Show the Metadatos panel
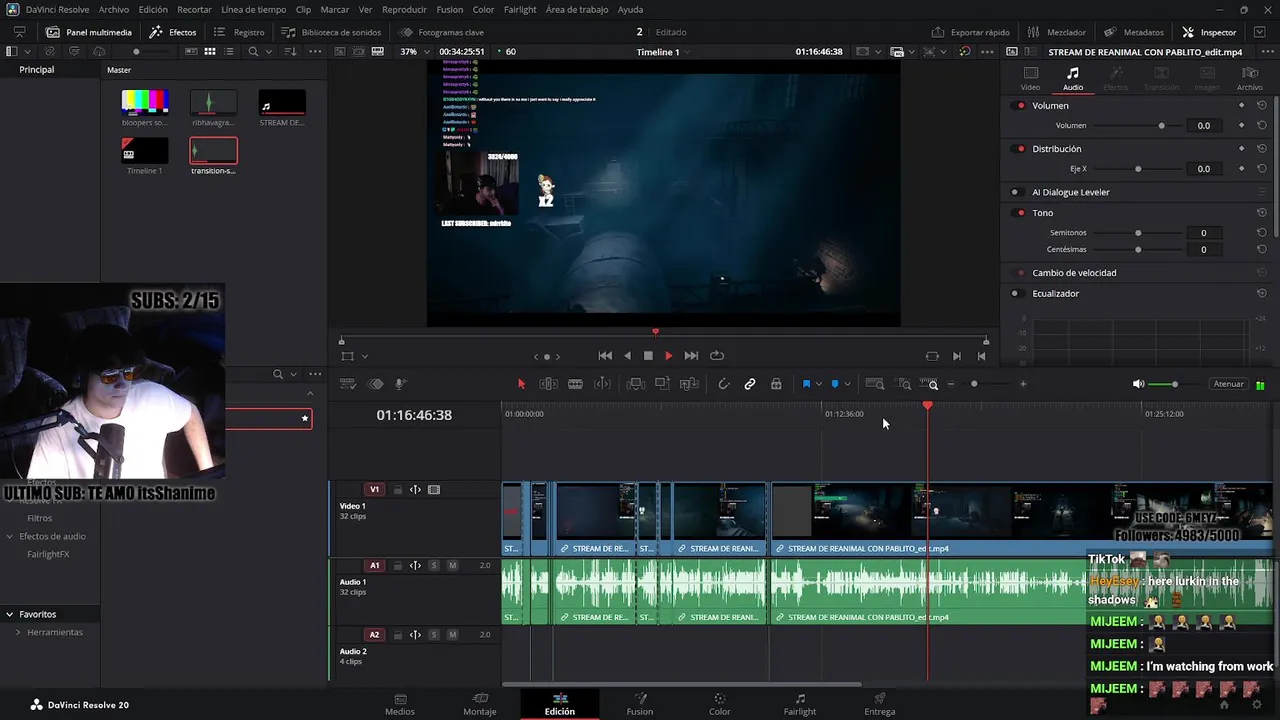The image size is (1280, 720). click(1133, 32)
